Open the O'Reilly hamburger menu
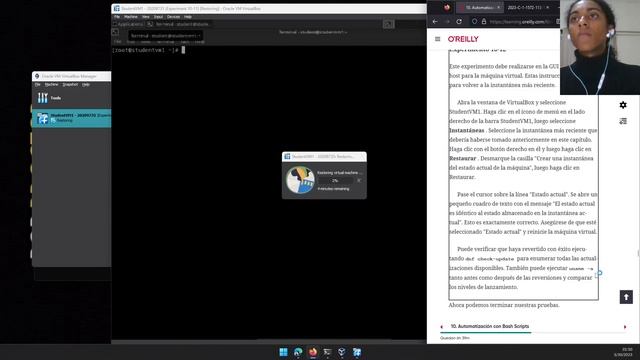The image size is (640, 360). pos(438,39)
